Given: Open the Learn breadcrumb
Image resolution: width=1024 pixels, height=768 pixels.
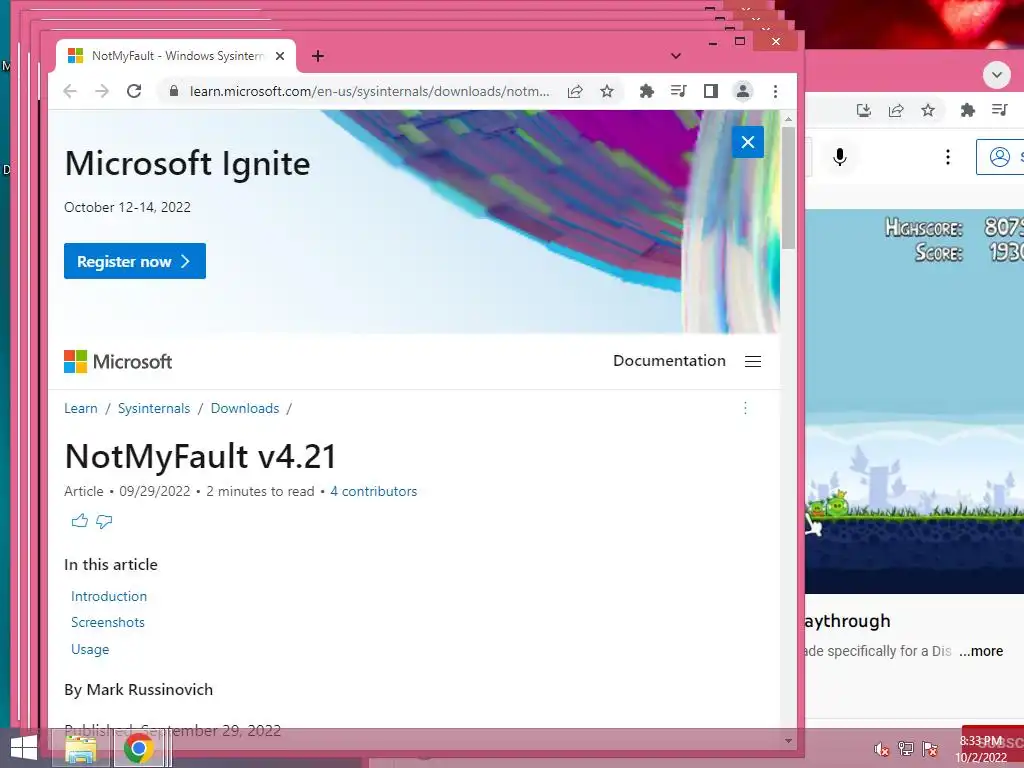Looking at the screenshot, I should click(x=80, y=408).
